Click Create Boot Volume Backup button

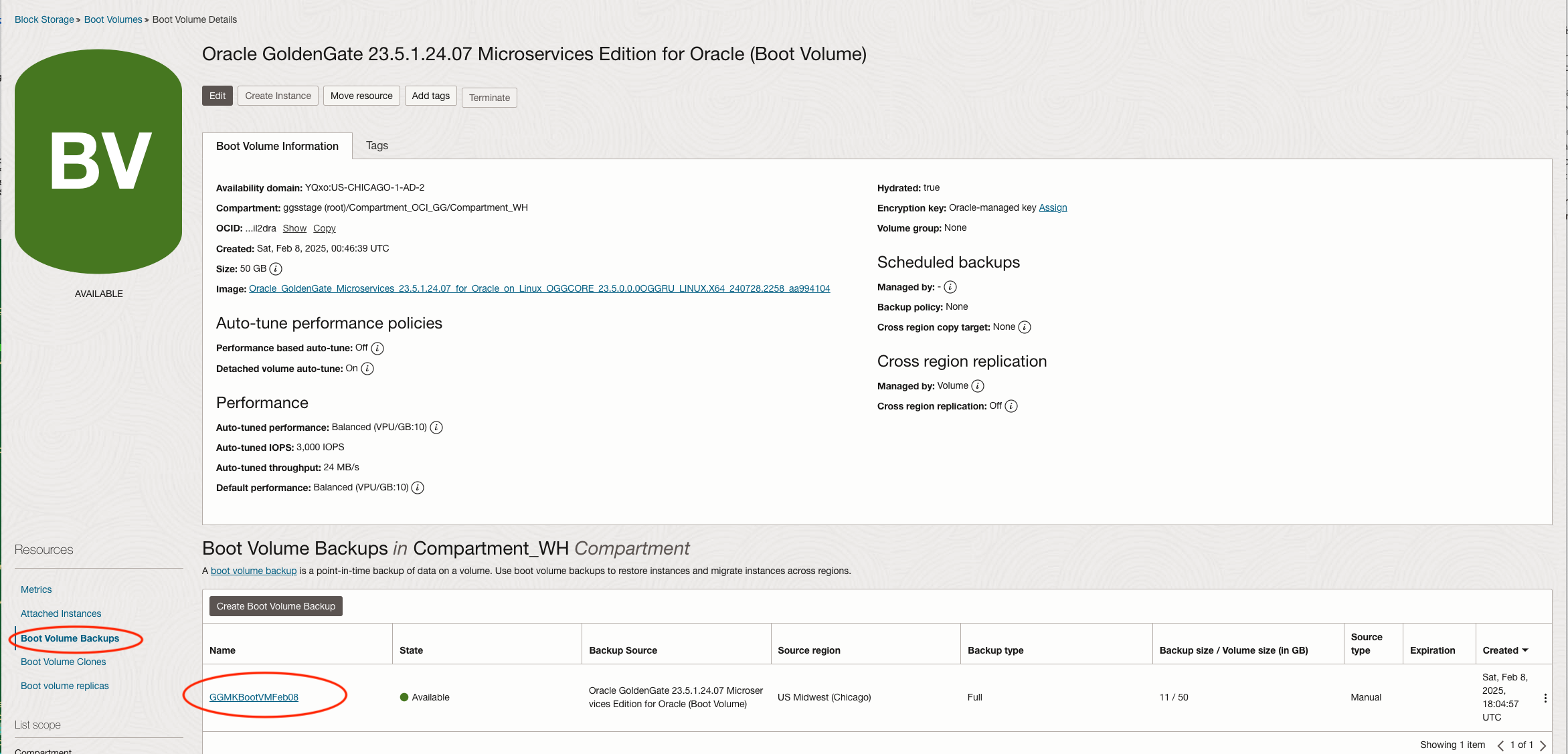pos(276,606)
